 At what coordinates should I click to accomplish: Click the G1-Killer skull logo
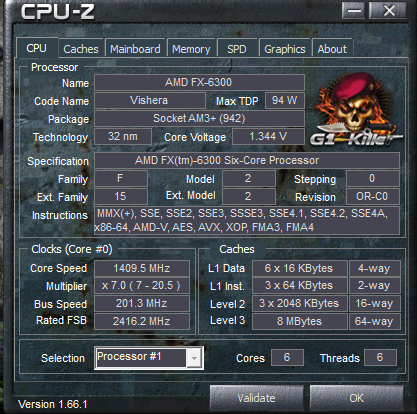tap(356, 110)
